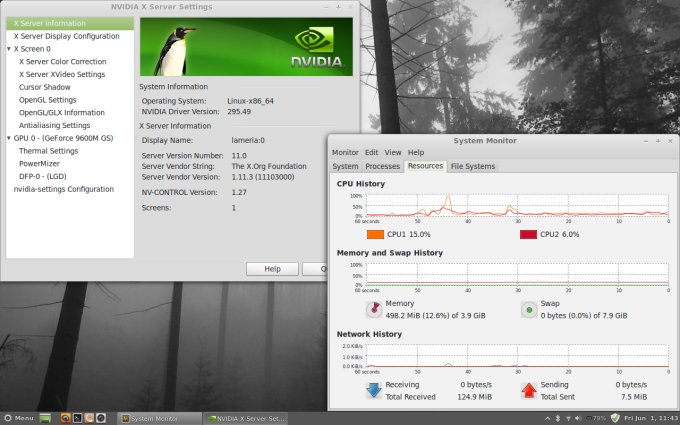Open OpenGL Settings page
This screenshot has height=425, width=680.
click(x=48, y=100)
